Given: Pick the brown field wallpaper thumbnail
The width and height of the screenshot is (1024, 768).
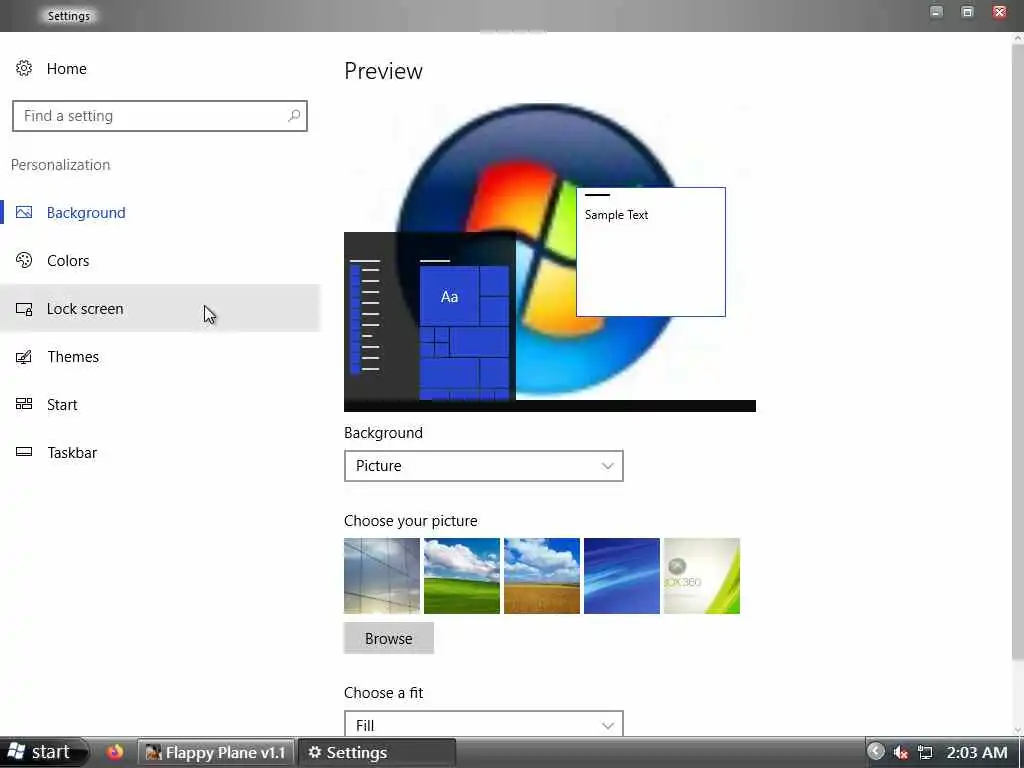Looking at the screenshot, I should pyautogui.click(x=541, y=575).
